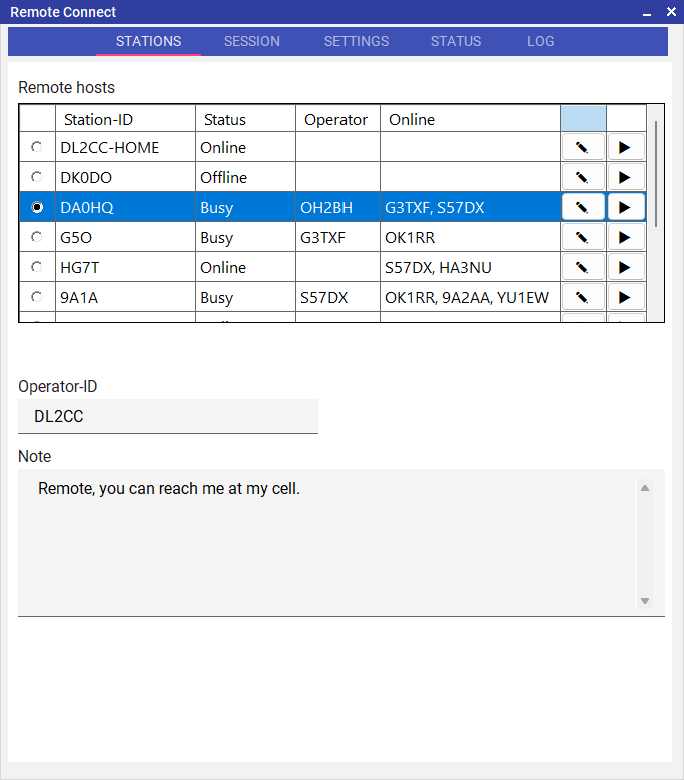684x780 pixels.
Task: Click online user OK1RR in G5O row
Action: click(x=471, y=237)
